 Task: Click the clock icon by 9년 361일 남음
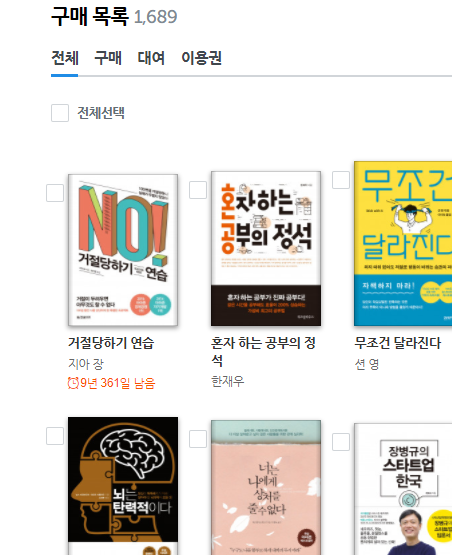pos(73,383)
